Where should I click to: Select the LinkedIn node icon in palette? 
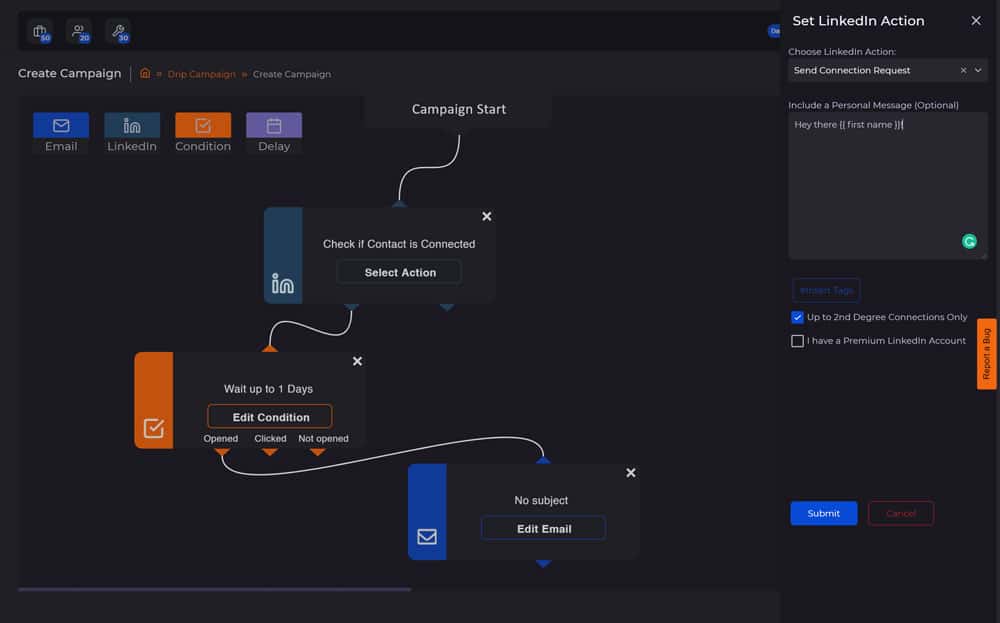[x=132, y=125]
